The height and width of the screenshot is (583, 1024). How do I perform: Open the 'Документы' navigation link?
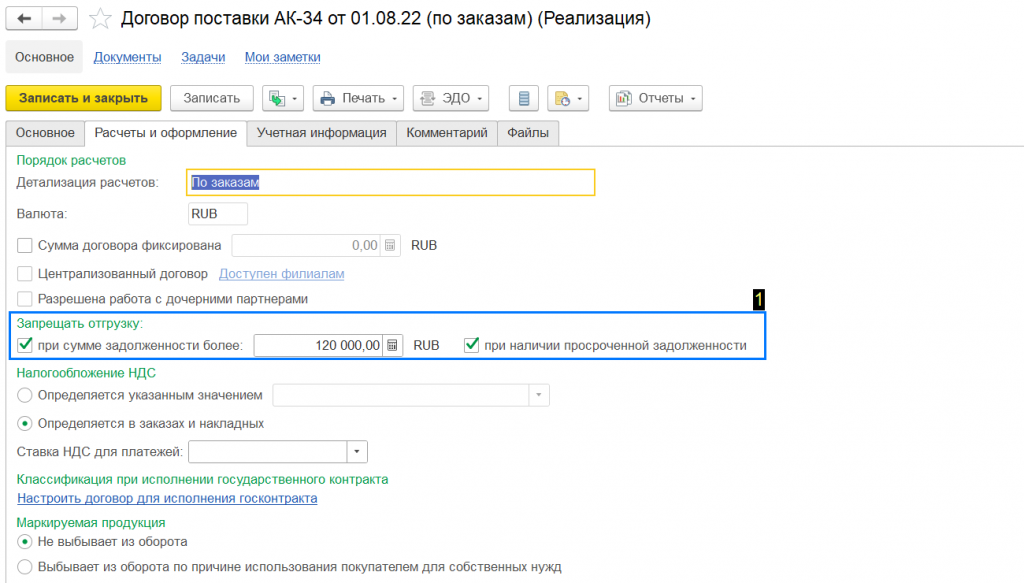click(127, 57)
